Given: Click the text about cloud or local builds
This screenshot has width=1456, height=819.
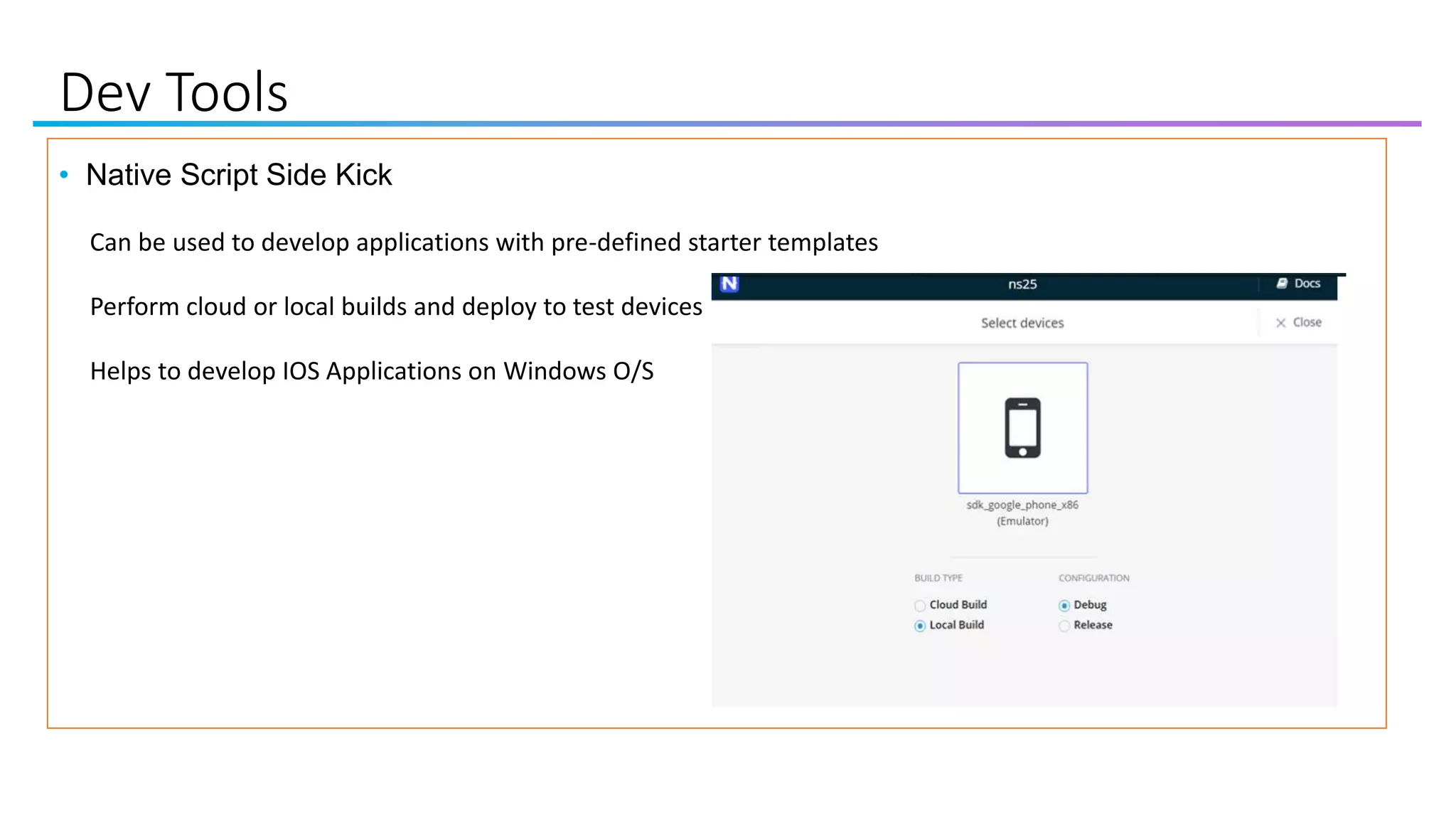Looking at the screenshot, I should [396, 307].
